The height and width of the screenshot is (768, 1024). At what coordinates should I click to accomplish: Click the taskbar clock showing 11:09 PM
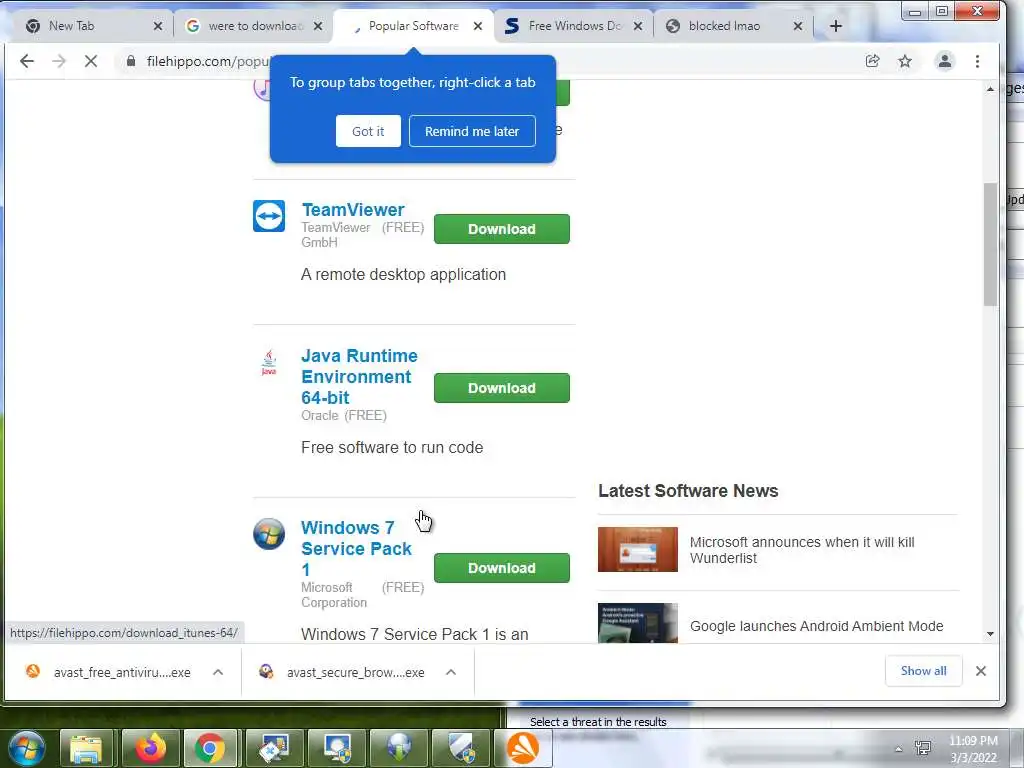[x=973, y=749]
